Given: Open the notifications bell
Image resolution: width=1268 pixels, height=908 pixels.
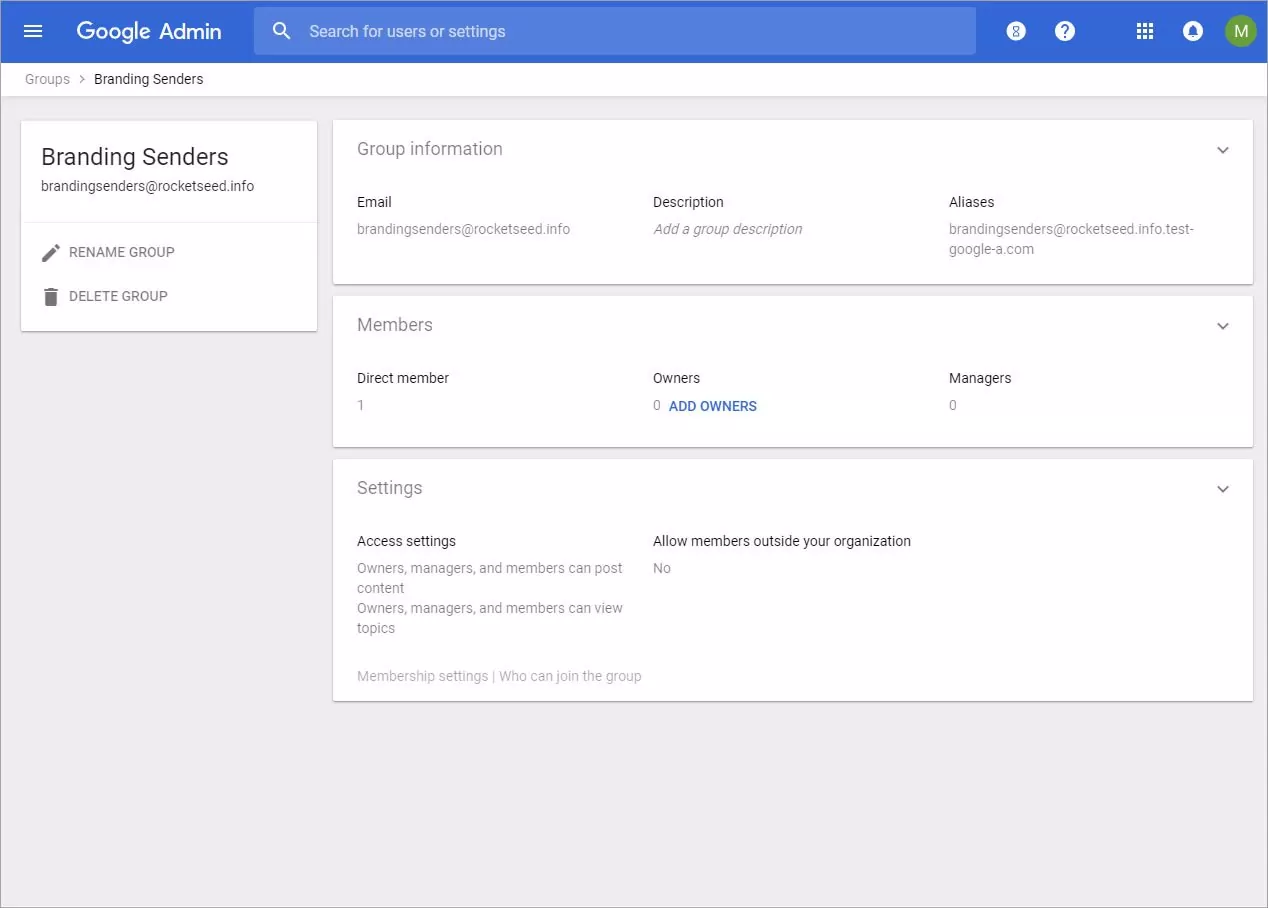Looking at the screenshot, I should [1192, 31].
